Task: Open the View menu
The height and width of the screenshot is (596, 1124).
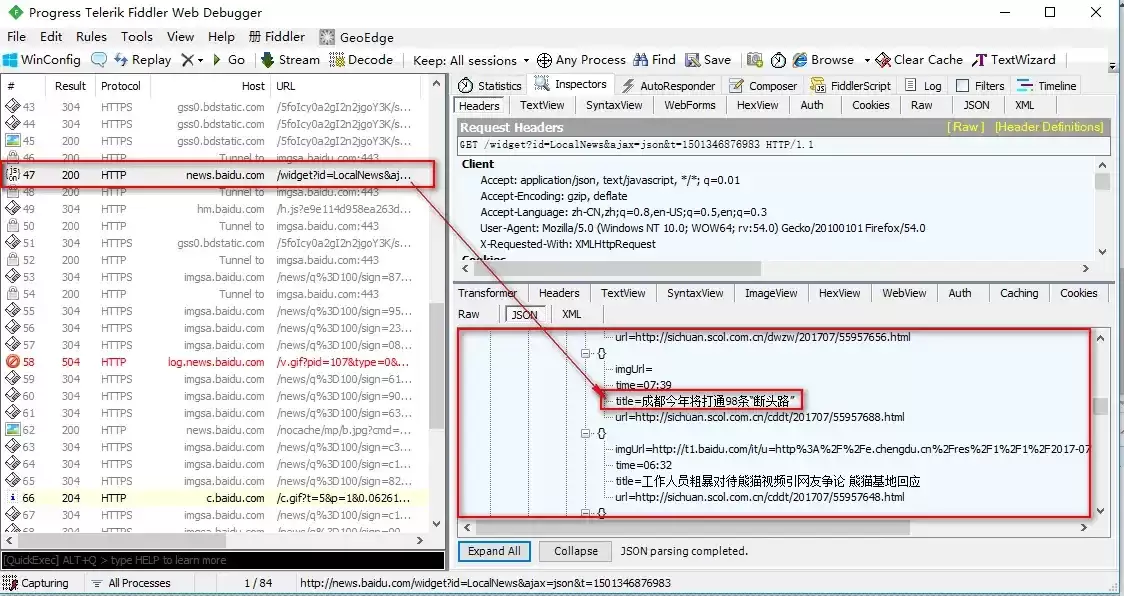Action: (181, 37)
